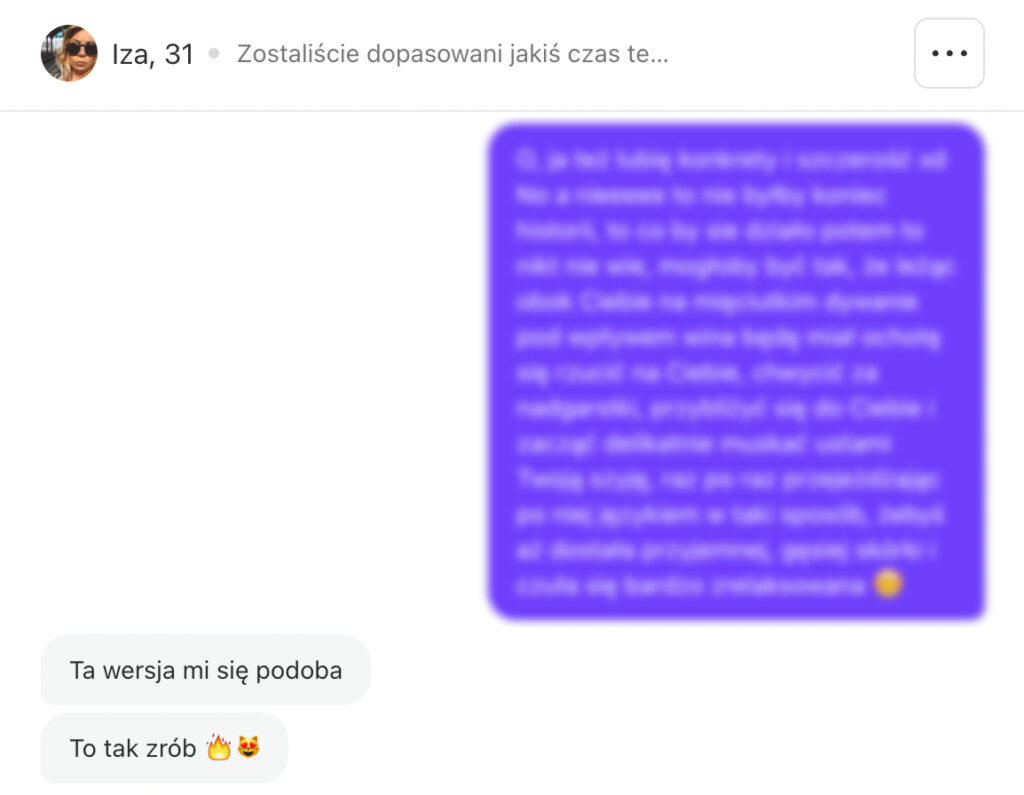Select the blurred purple sent message bubble
This screenshot has height=795, width=1024.
(x=737, y=371)
